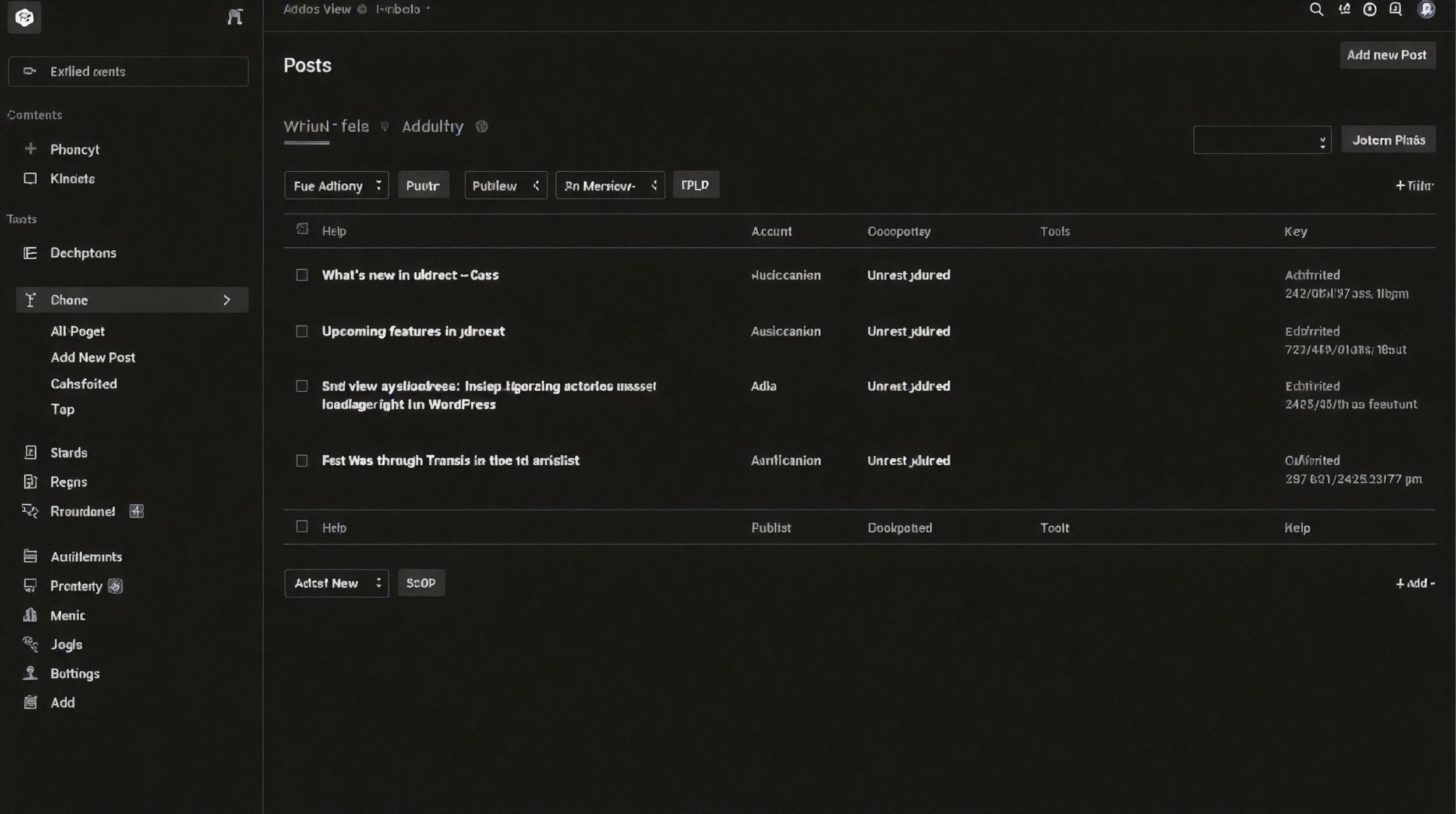Click the badge icon right of Pronterty

pyautogui.click(x=115, y=586)
